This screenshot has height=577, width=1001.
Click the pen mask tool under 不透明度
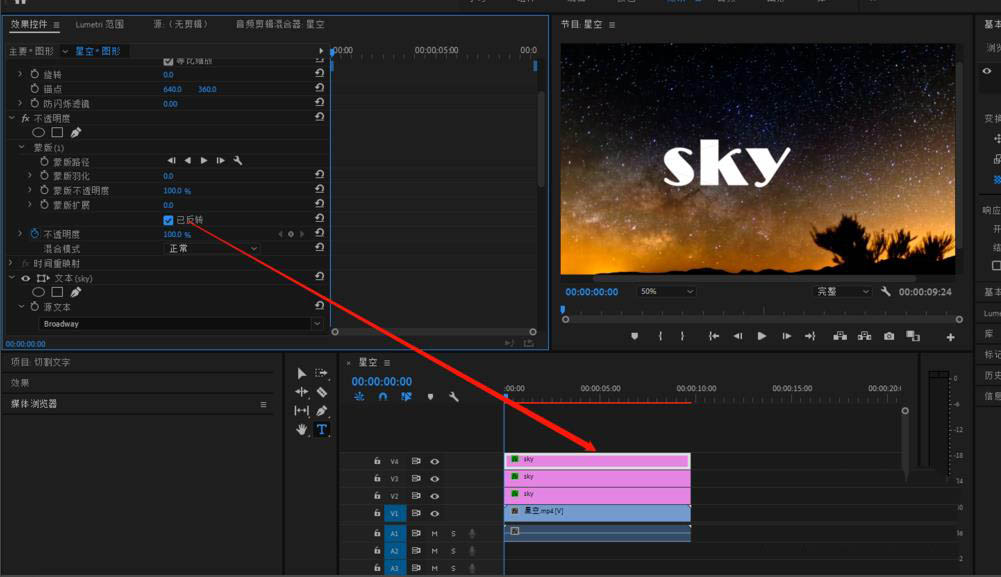pos(76,132)
